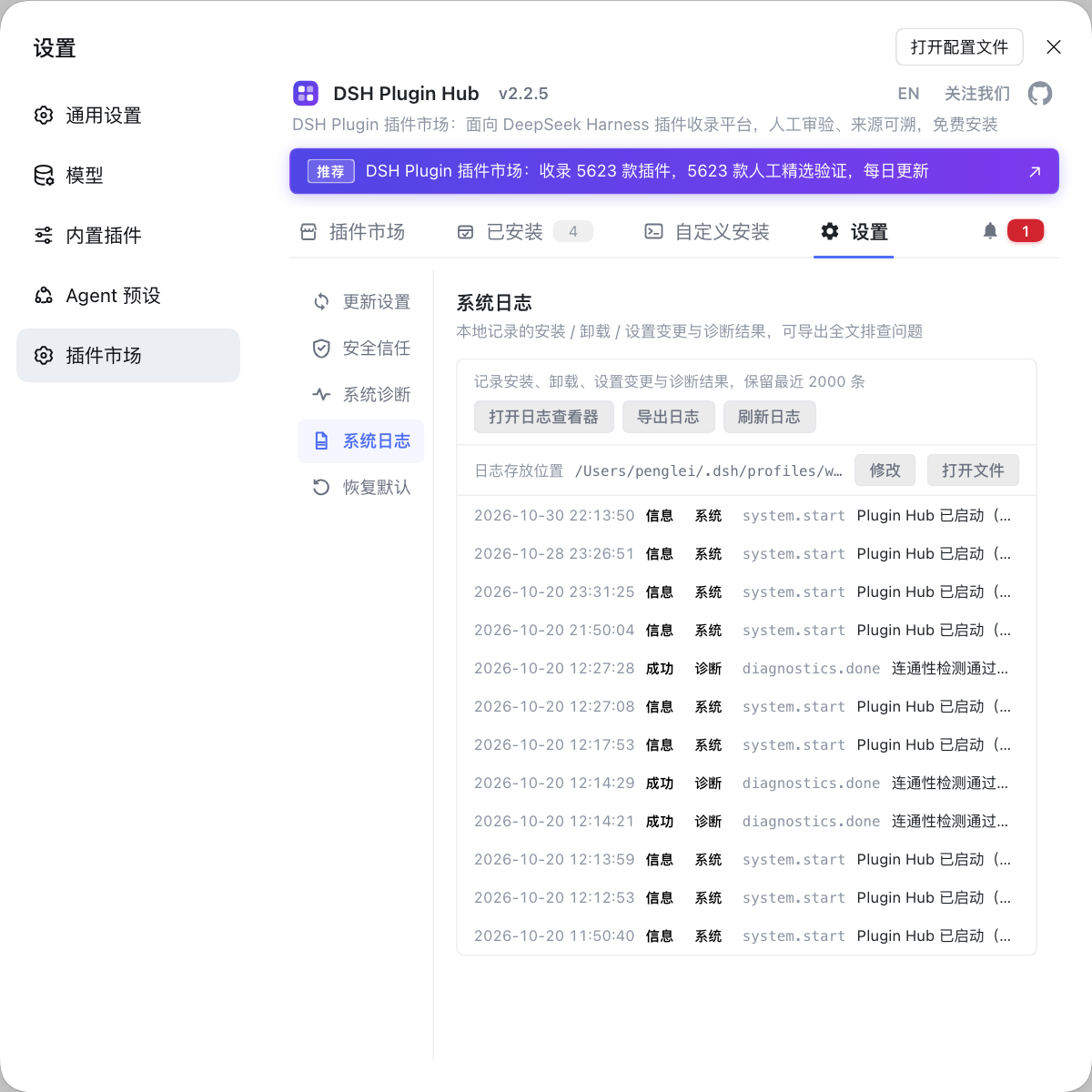Go to 恢复默认 section
The height and width of the screenshot is (1092, 1092).
click(361, 488)
